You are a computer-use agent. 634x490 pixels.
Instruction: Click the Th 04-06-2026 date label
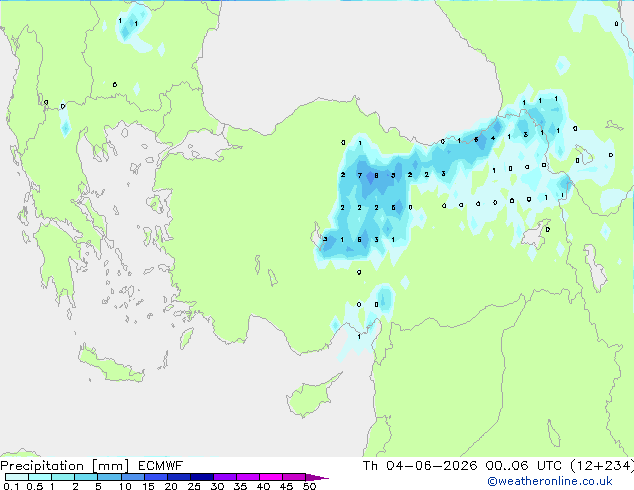(x=420, y=466)
